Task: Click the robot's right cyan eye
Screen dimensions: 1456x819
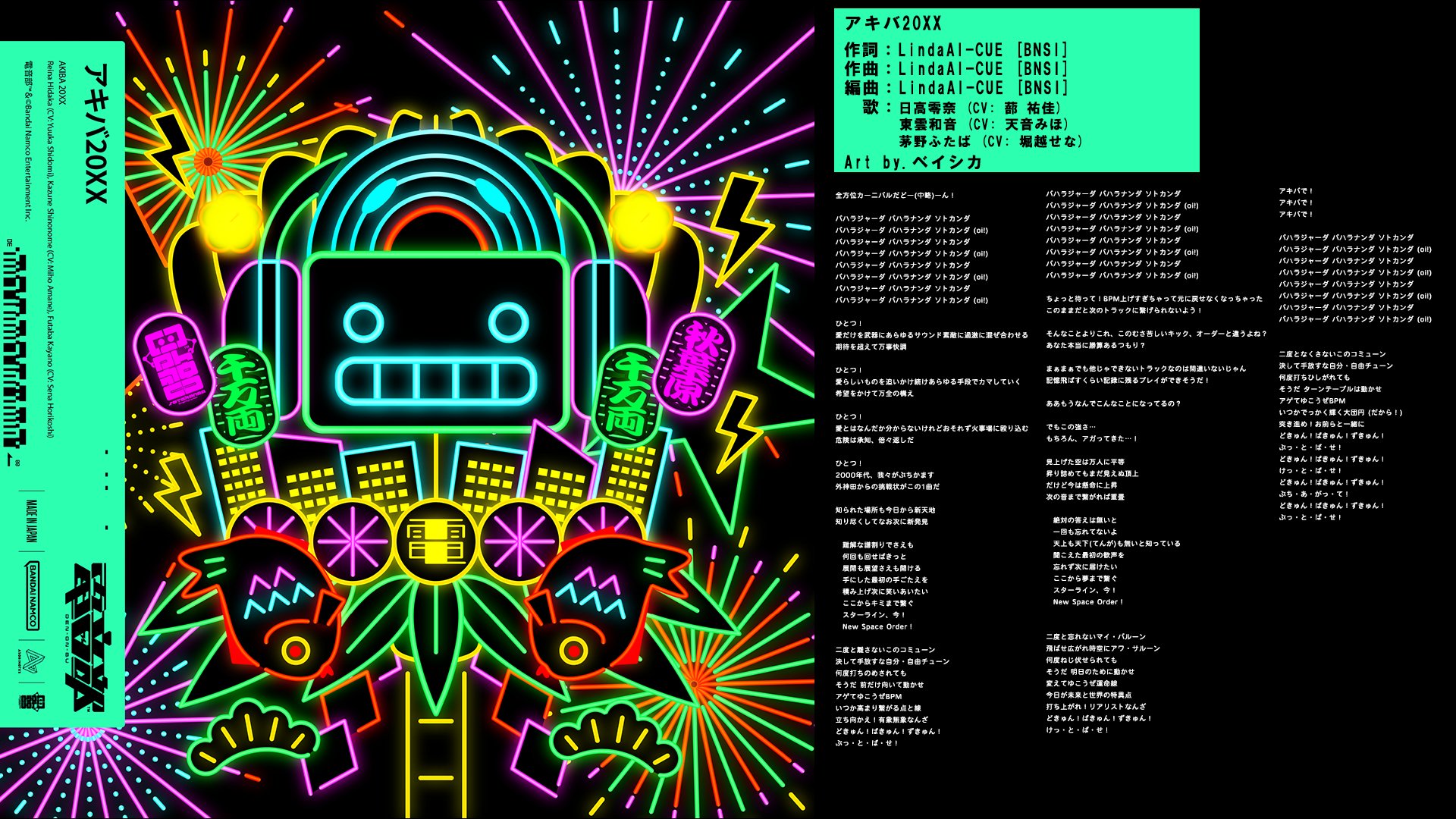Action: click(x=509, y=322)
